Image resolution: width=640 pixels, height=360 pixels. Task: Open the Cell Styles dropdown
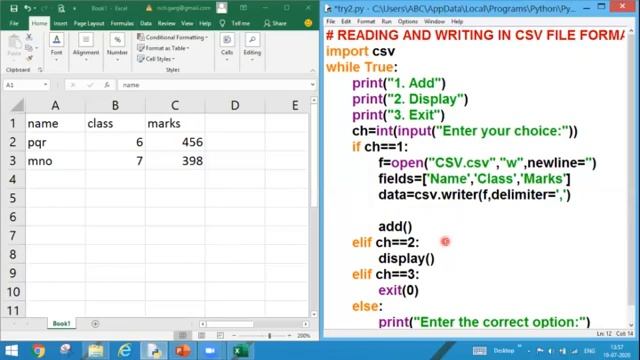pos(156,59)
